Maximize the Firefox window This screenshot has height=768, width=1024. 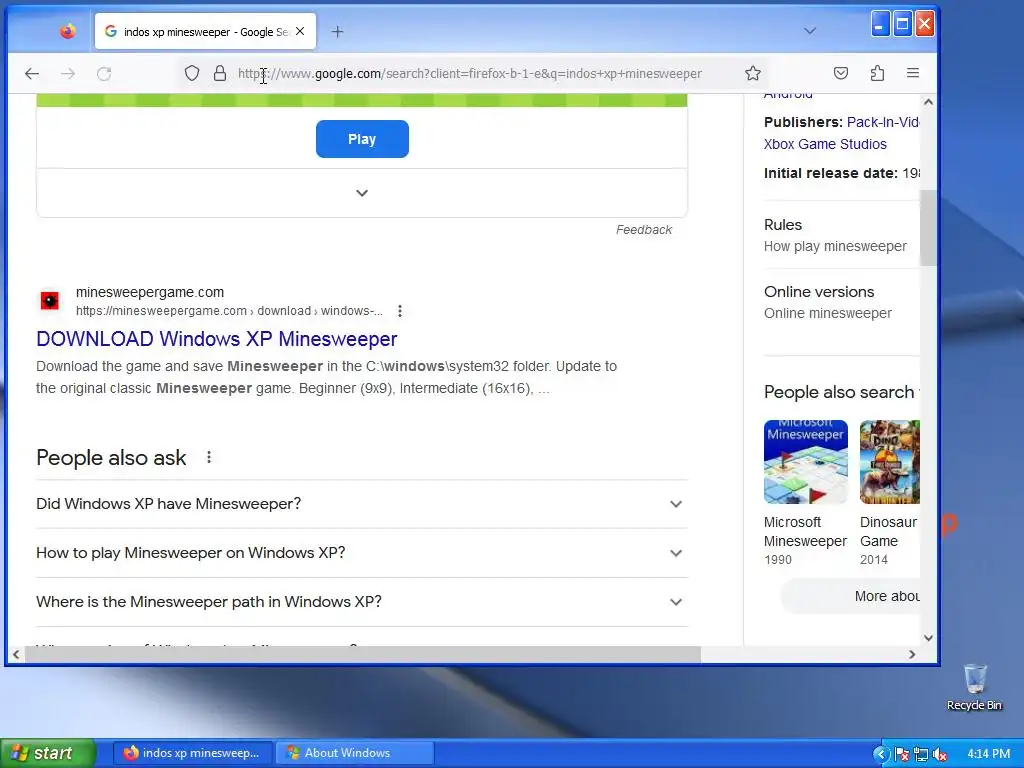(x=903, y=25)
